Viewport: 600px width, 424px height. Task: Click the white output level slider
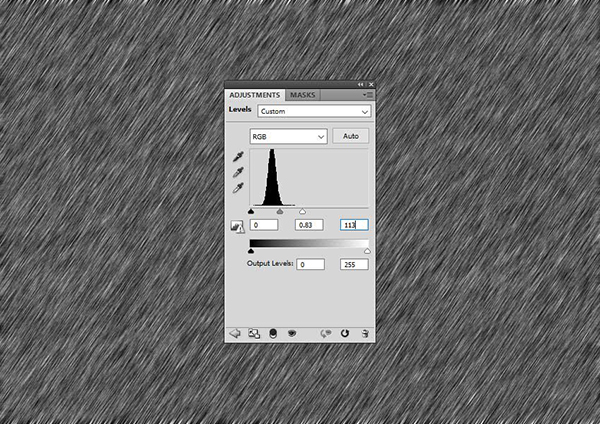tap(367, 252)
